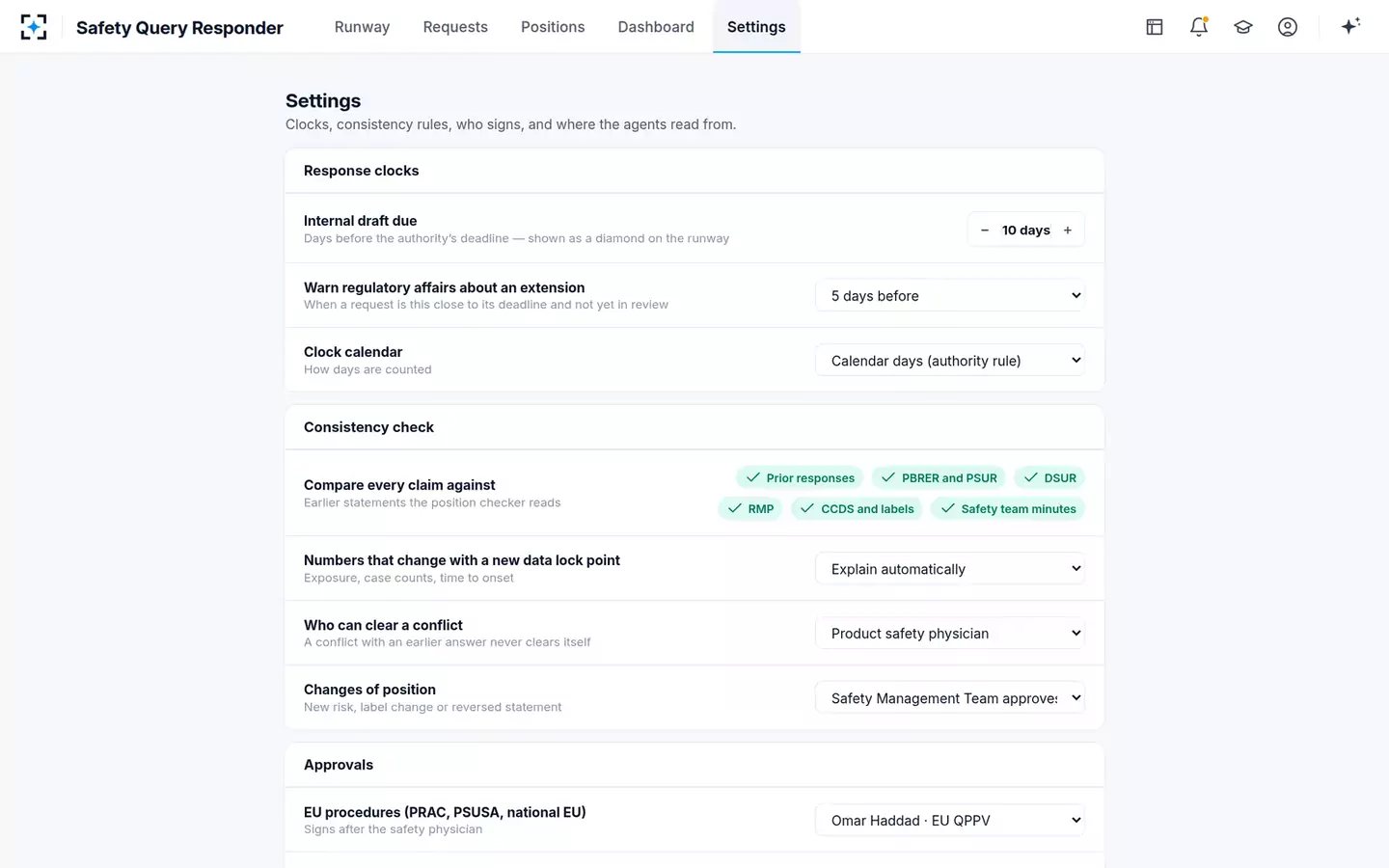Viewport: 1389px width, 868px height.
Task: Click the 'Internal draft due' label
Action: [360, 221]
